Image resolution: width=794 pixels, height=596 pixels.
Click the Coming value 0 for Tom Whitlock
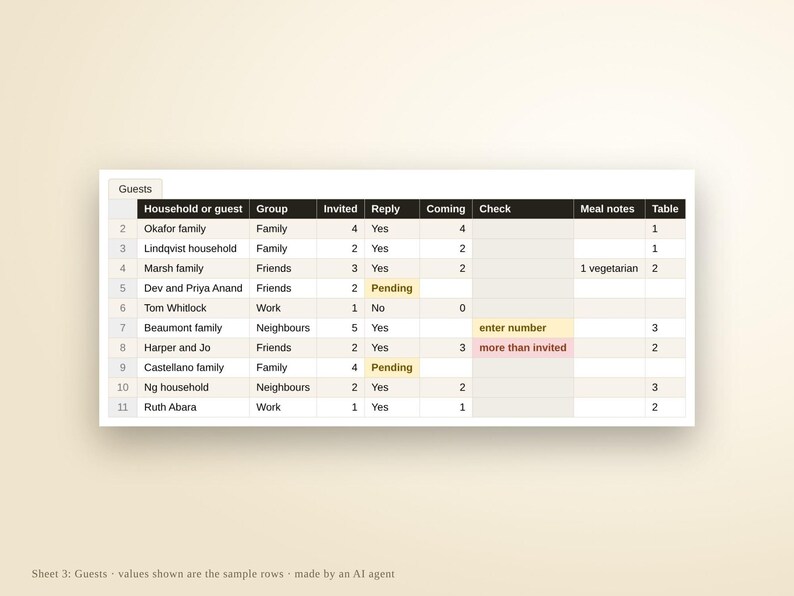(x=446, y=308)
